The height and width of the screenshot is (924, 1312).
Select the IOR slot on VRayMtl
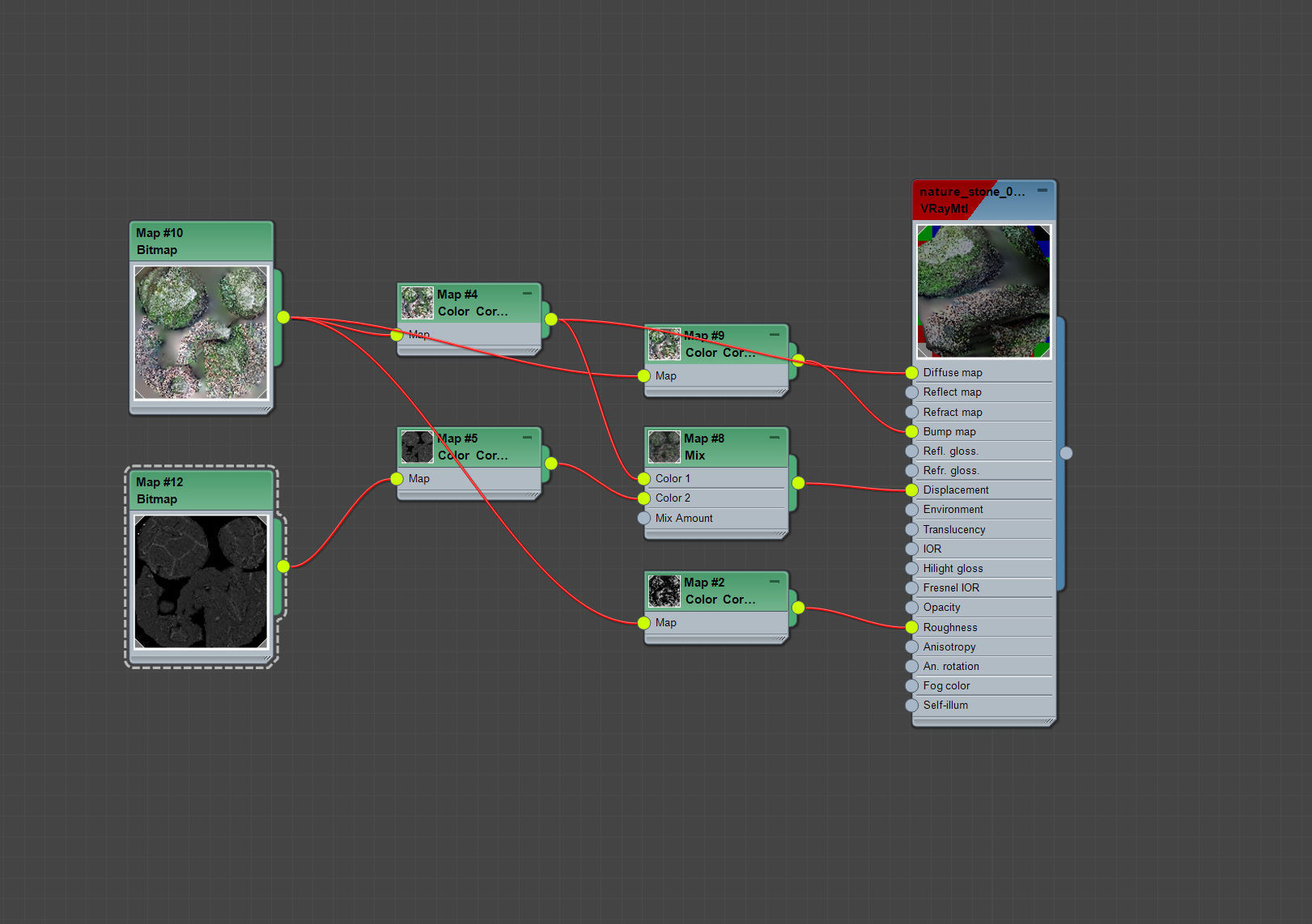click(x=983, y=549)
